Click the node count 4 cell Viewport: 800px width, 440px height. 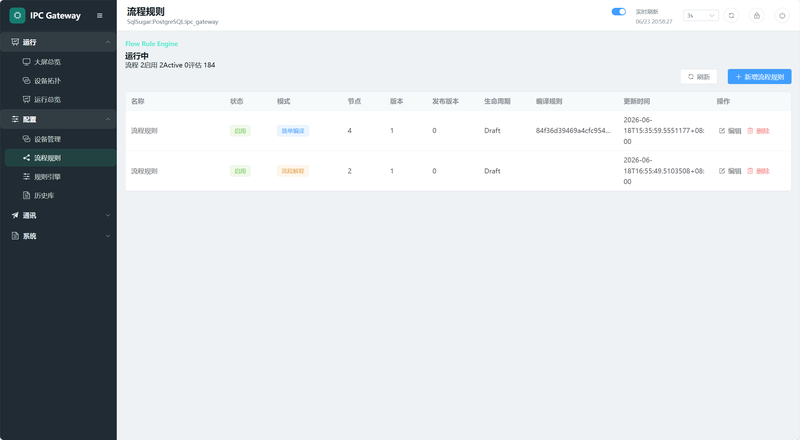(349, 131)
